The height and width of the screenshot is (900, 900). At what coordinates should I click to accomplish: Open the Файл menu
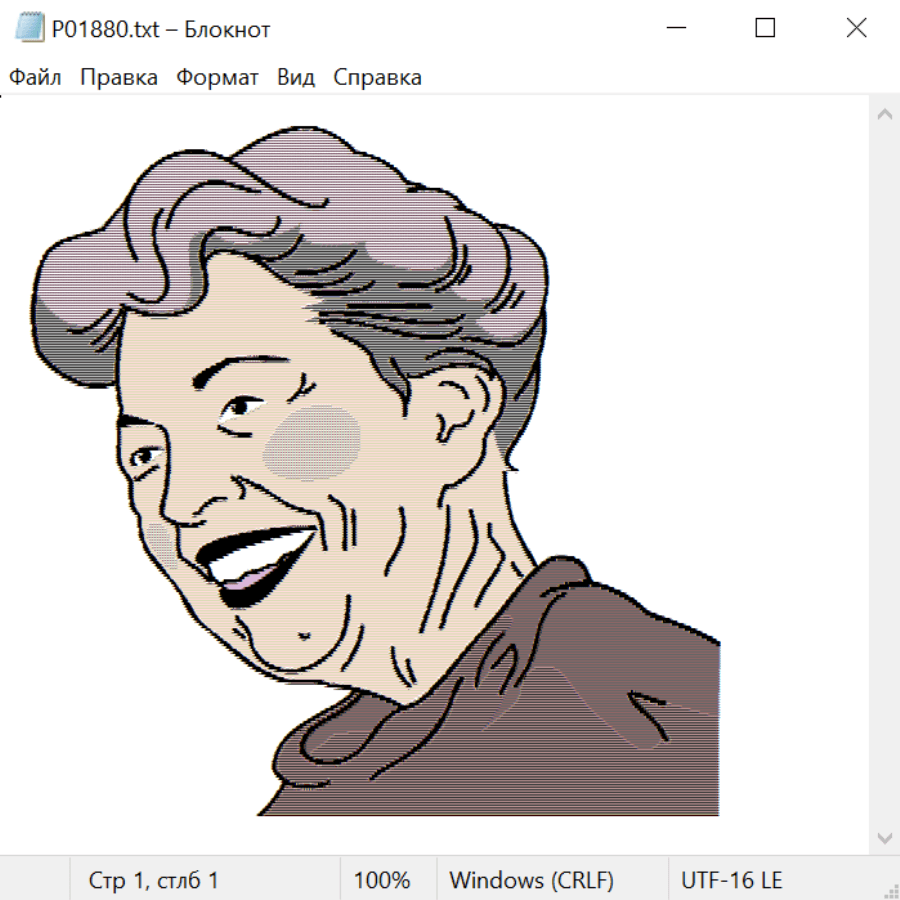[35, 78]
